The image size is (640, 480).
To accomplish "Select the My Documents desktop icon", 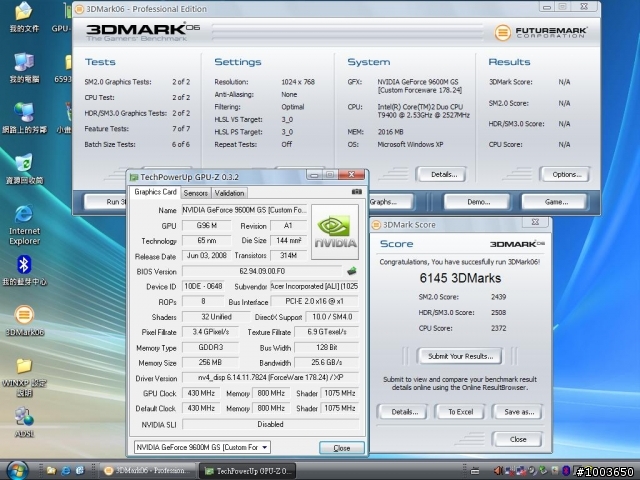I will click(x=24, y=17).
